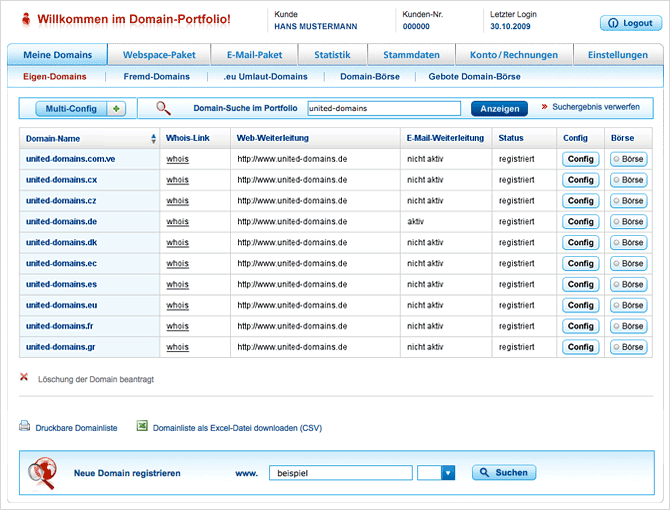Toggle Börse for united-domains.eu
This screenshot has height=510, width=670.
tap(629, 305)
